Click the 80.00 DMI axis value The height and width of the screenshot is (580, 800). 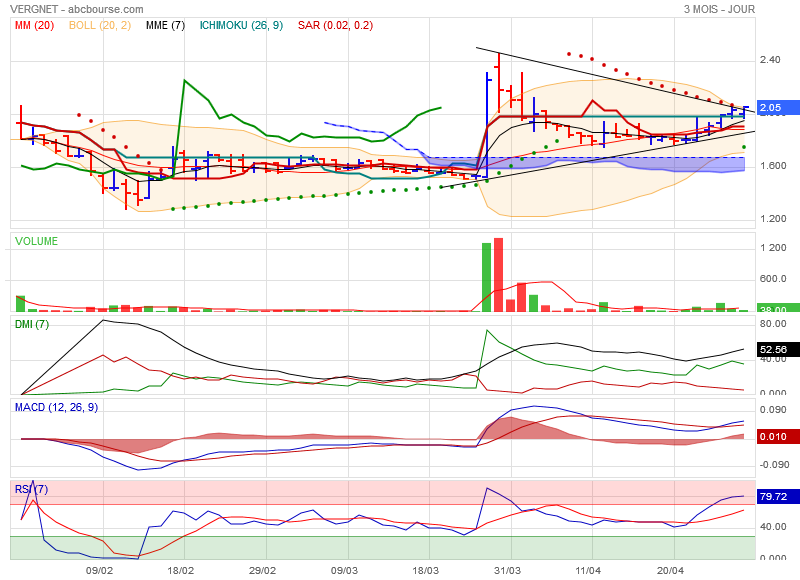(773, 324)
